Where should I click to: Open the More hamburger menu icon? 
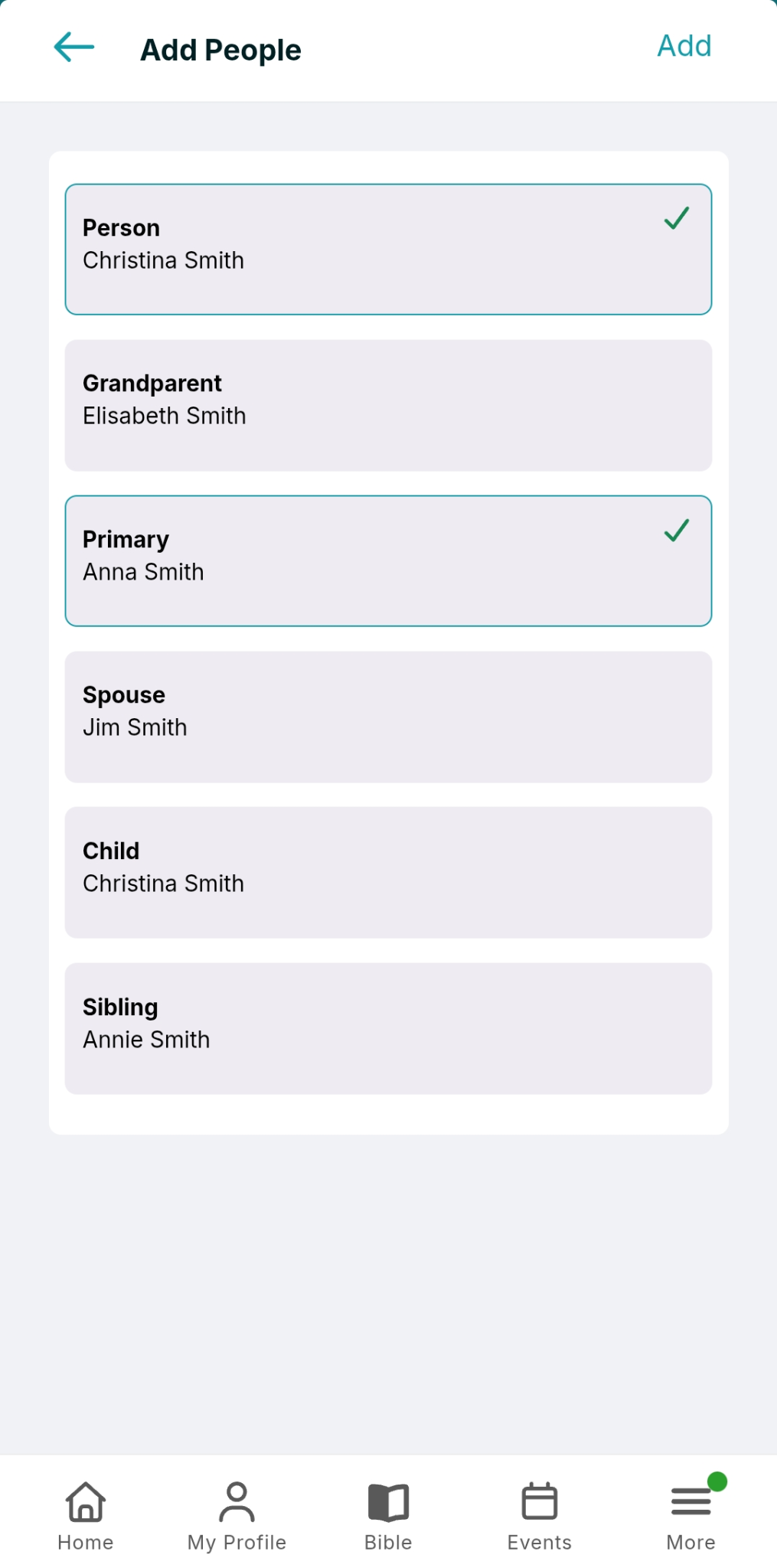coord(691,1501)
